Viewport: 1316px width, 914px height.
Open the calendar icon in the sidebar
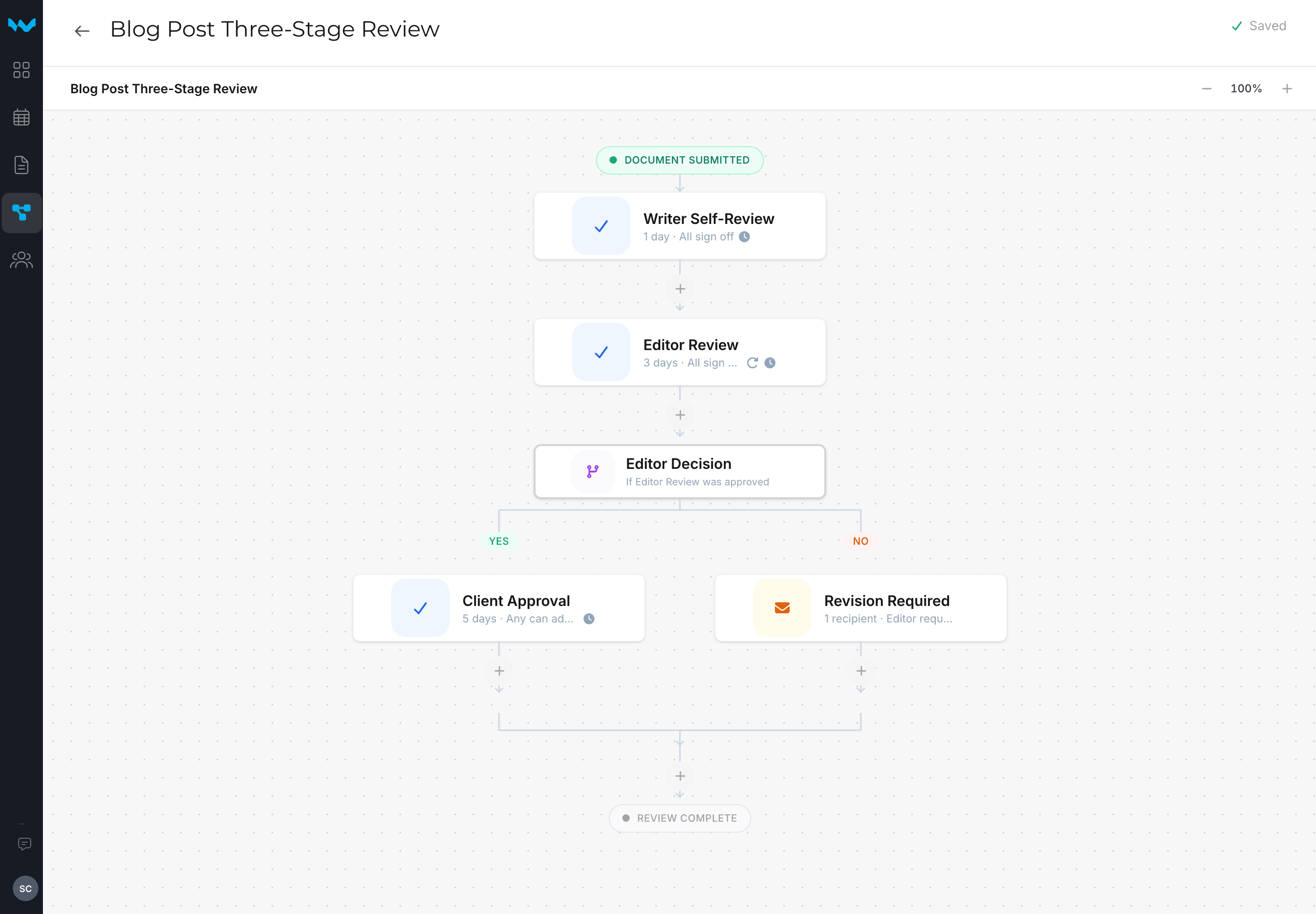(22, 117)
